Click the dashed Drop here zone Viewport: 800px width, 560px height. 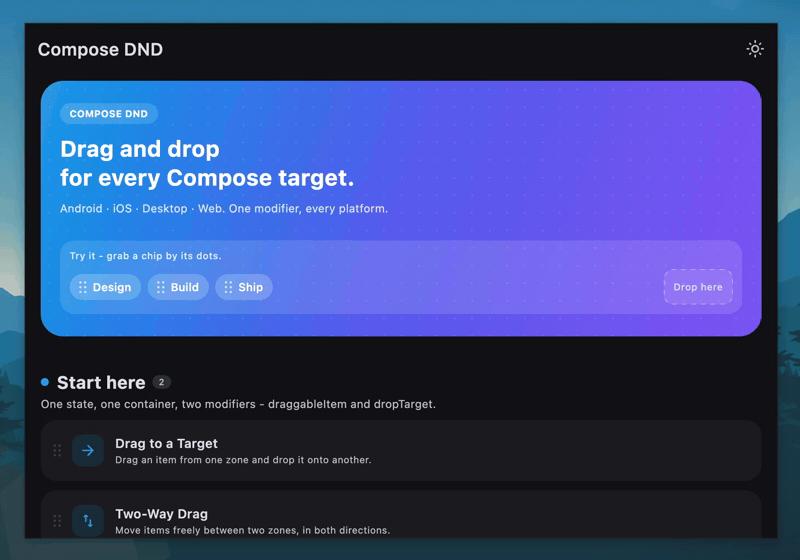[x=698, y=287]
